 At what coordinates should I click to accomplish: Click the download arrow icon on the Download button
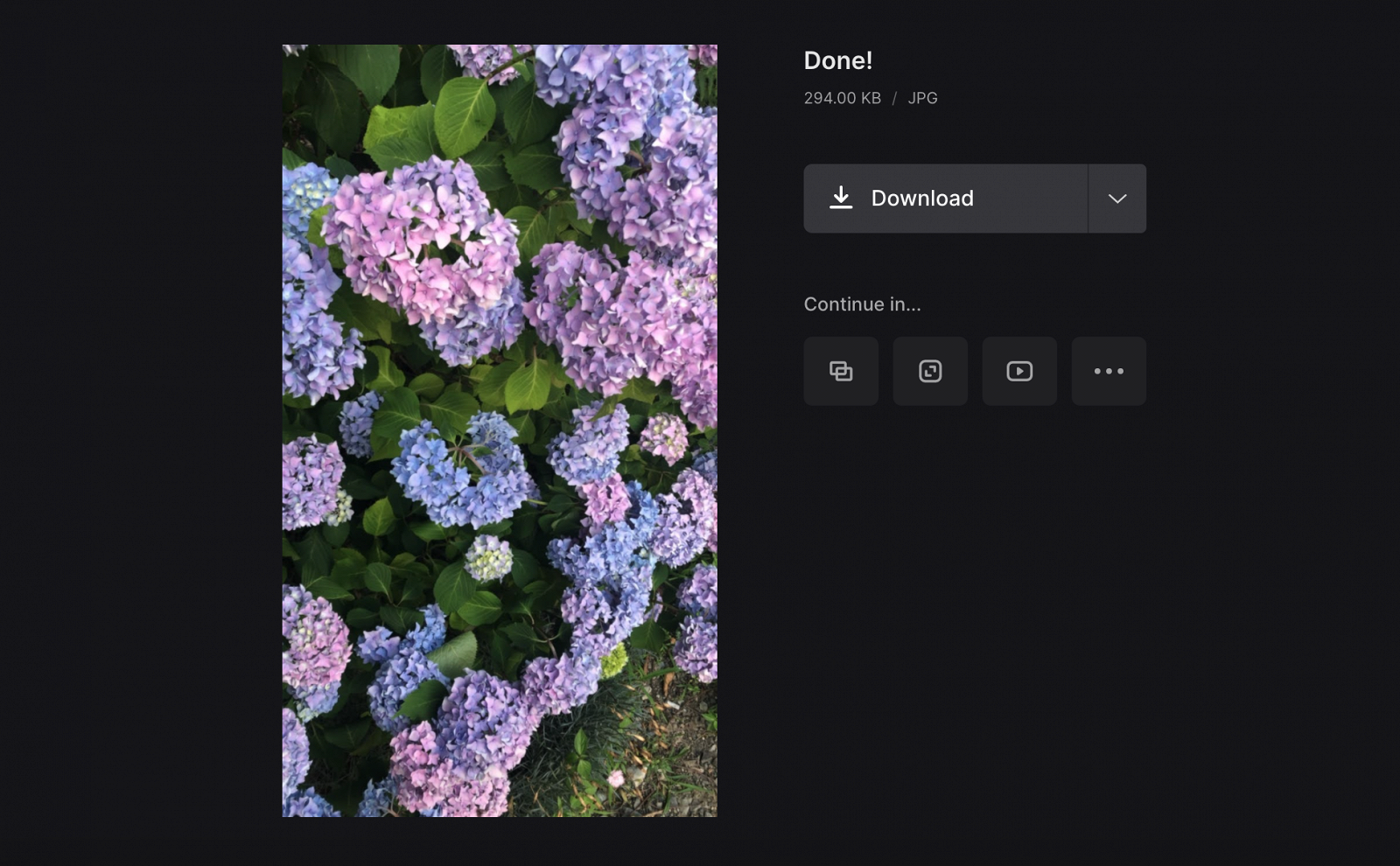841,199
